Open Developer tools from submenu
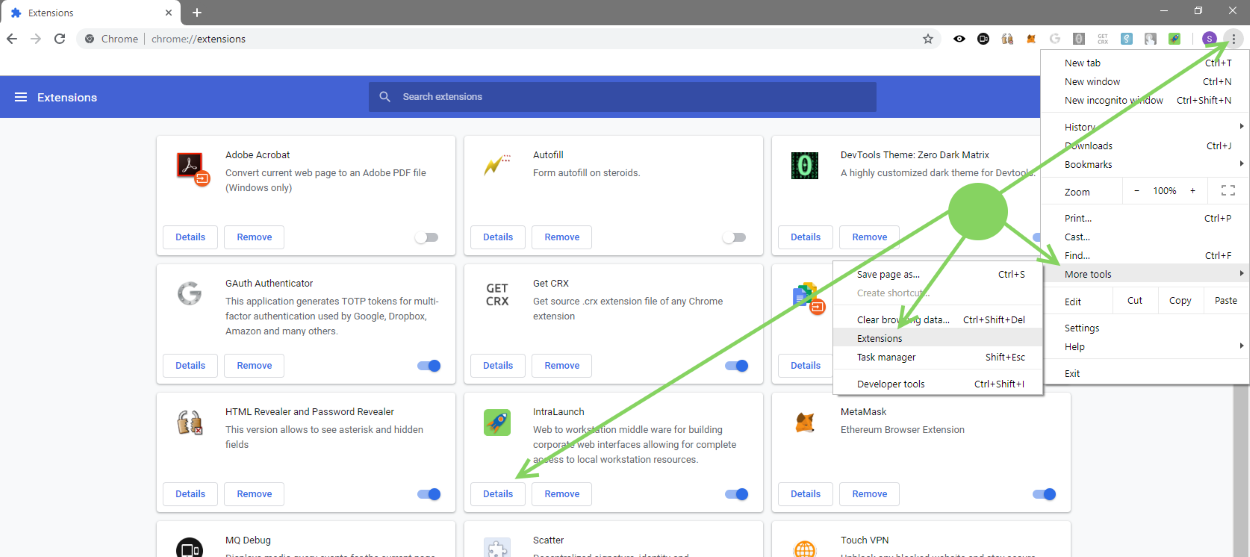This screenshot has height=557, width=1250. (x=938, y=384)
